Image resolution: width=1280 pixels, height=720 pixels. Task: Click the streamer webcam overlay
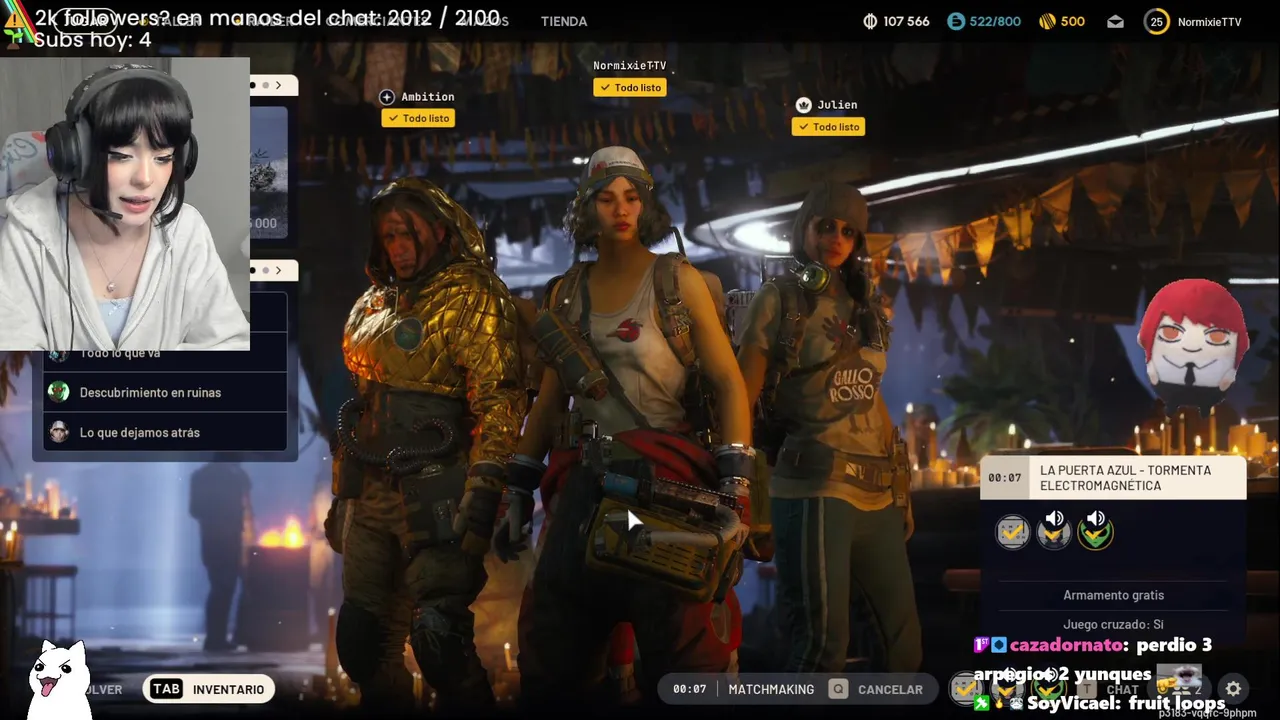(124, 204)
